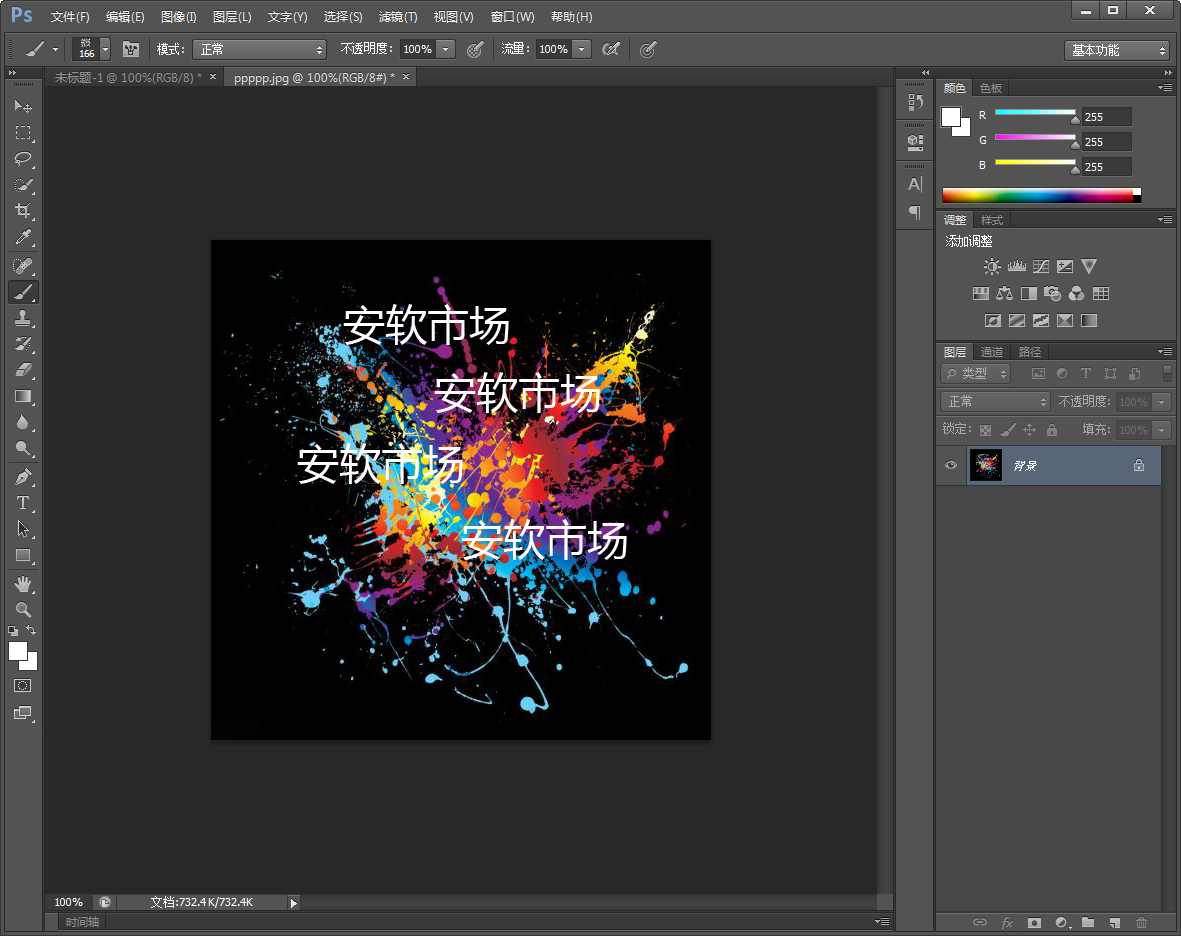The image size is (1181, 936).
Task: Toggle Background layer visibility eye
Action: pyautogui.click(x=951, y=465)
